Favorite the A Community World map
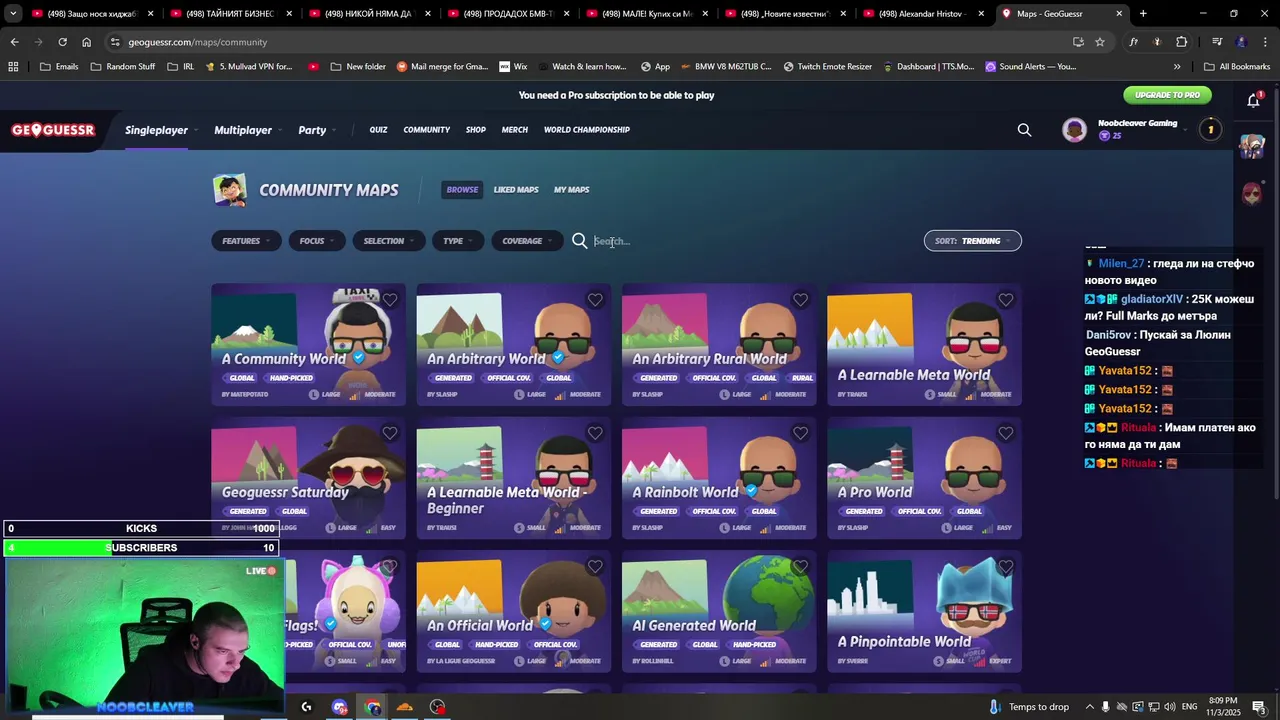 coord(390,300)
